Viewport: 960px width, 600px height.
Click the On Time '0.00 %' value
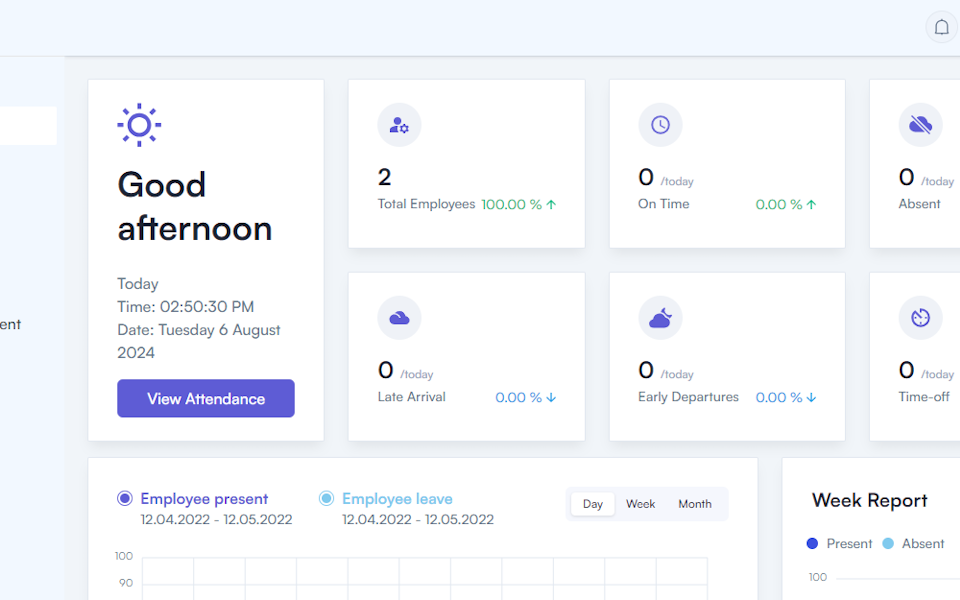click(x=779, y=204)
